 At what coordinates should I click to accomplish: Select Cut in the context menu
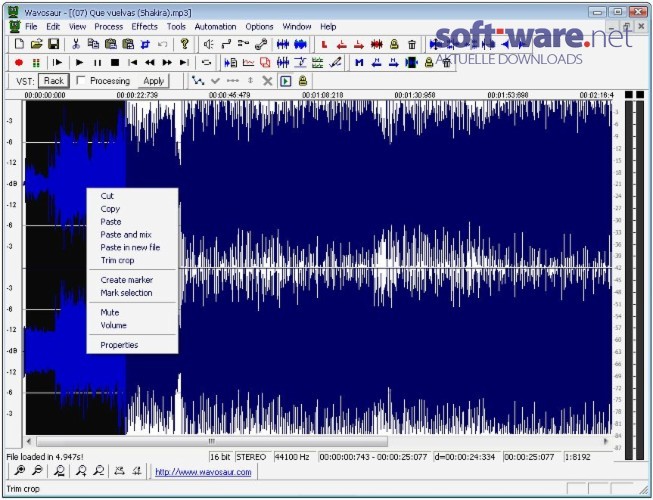tap(132, 196)
